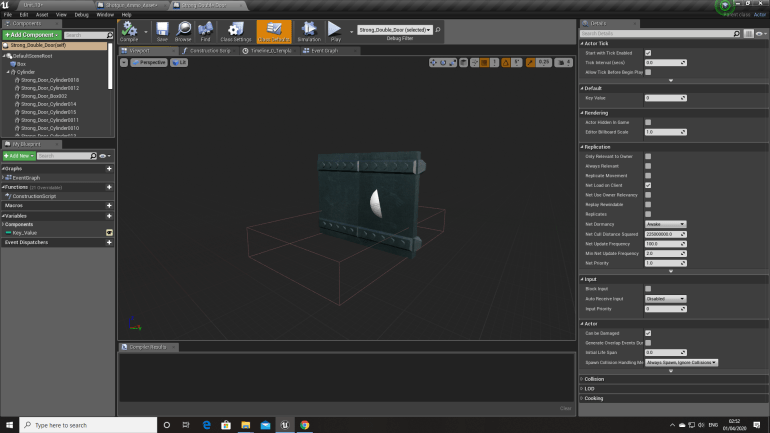Screen dimensions: 770x433
Task: Save the blueprint asset
Action: (x=162, y=31)
